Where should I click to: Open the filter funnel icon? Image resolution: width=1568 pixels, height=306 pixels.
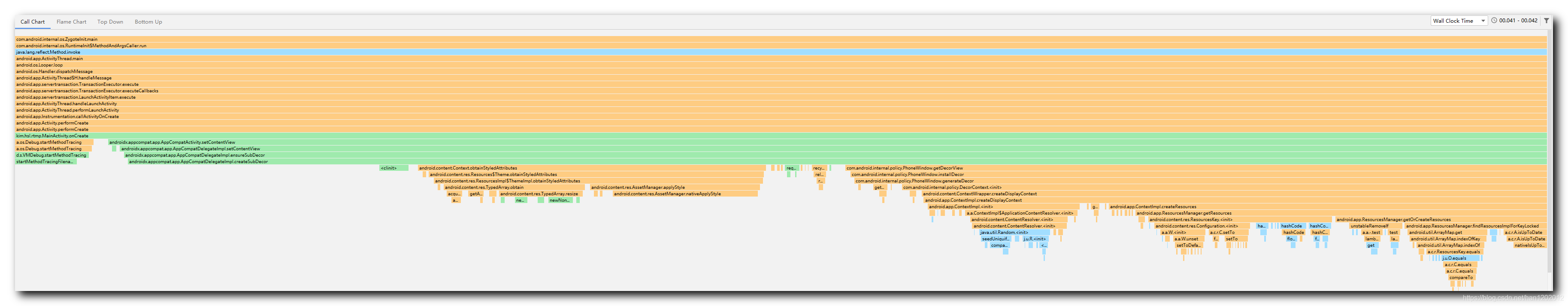1546,21
